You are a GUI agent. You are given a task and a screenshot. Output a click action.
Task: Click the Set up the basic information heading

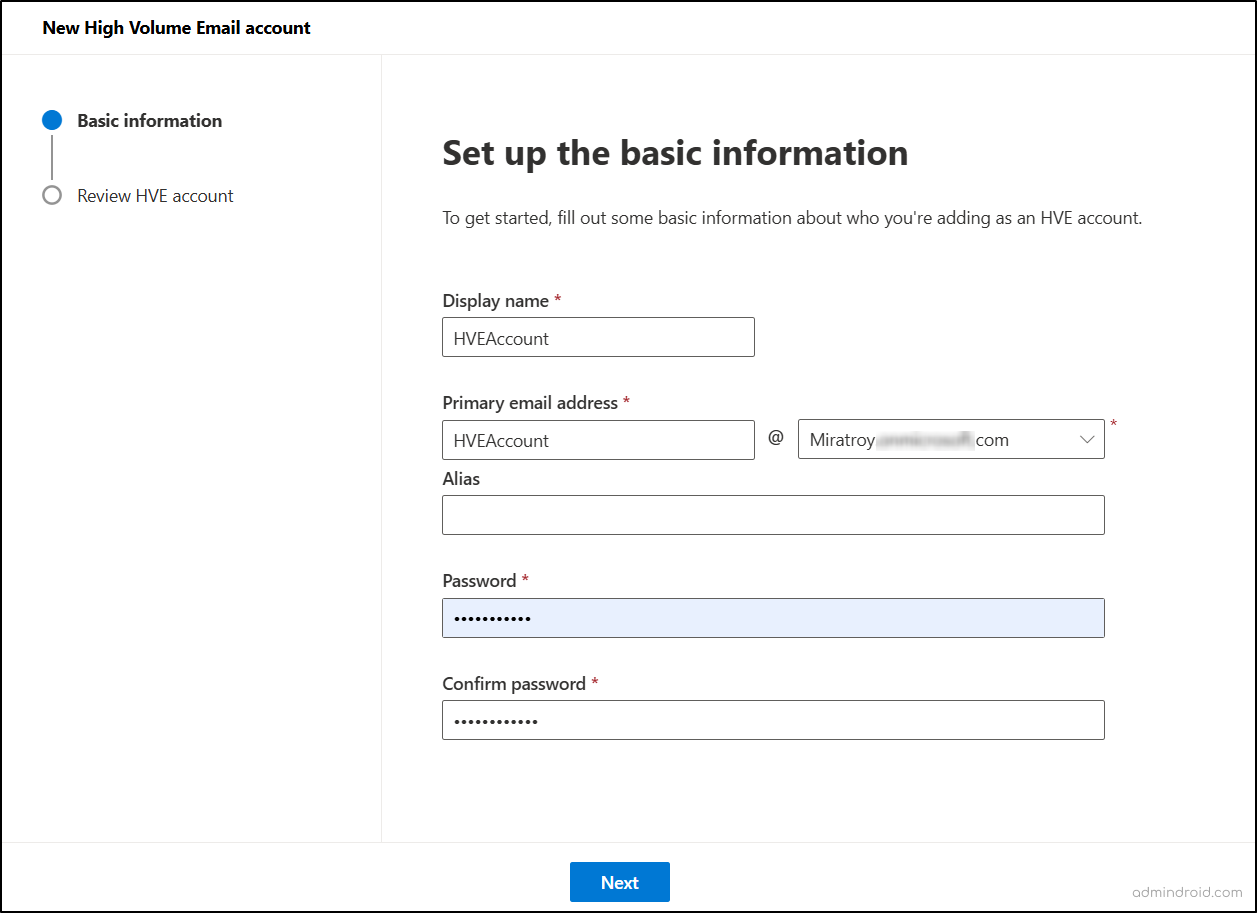[675, 153]
